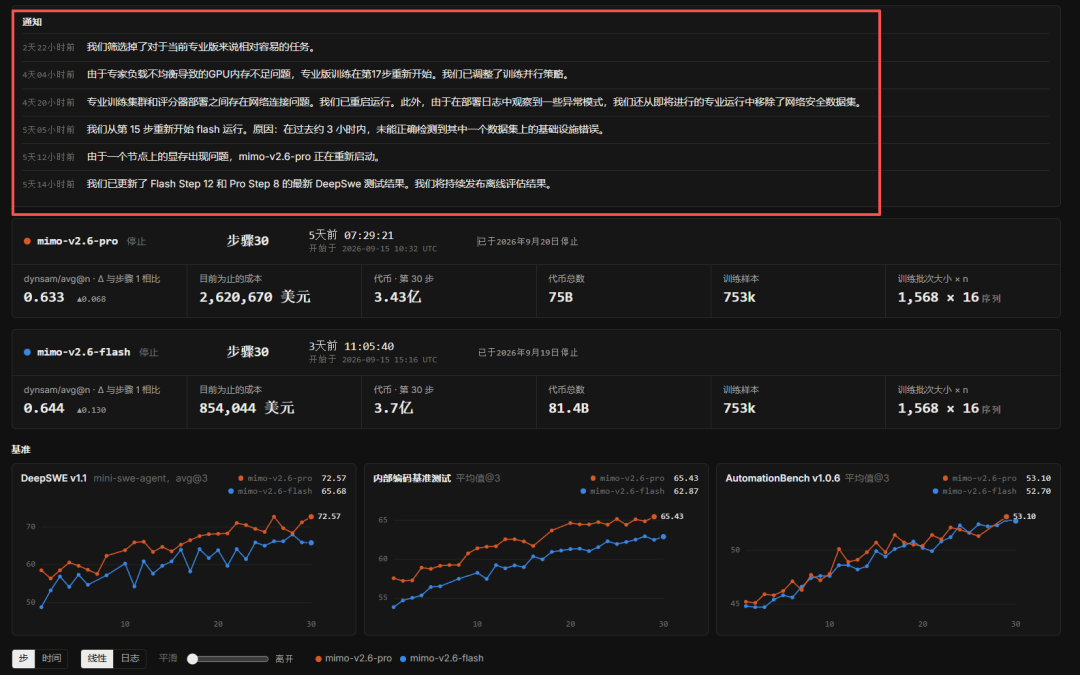Click 步骤30 in the mimo-v2.6-flash card

point(248,352)
